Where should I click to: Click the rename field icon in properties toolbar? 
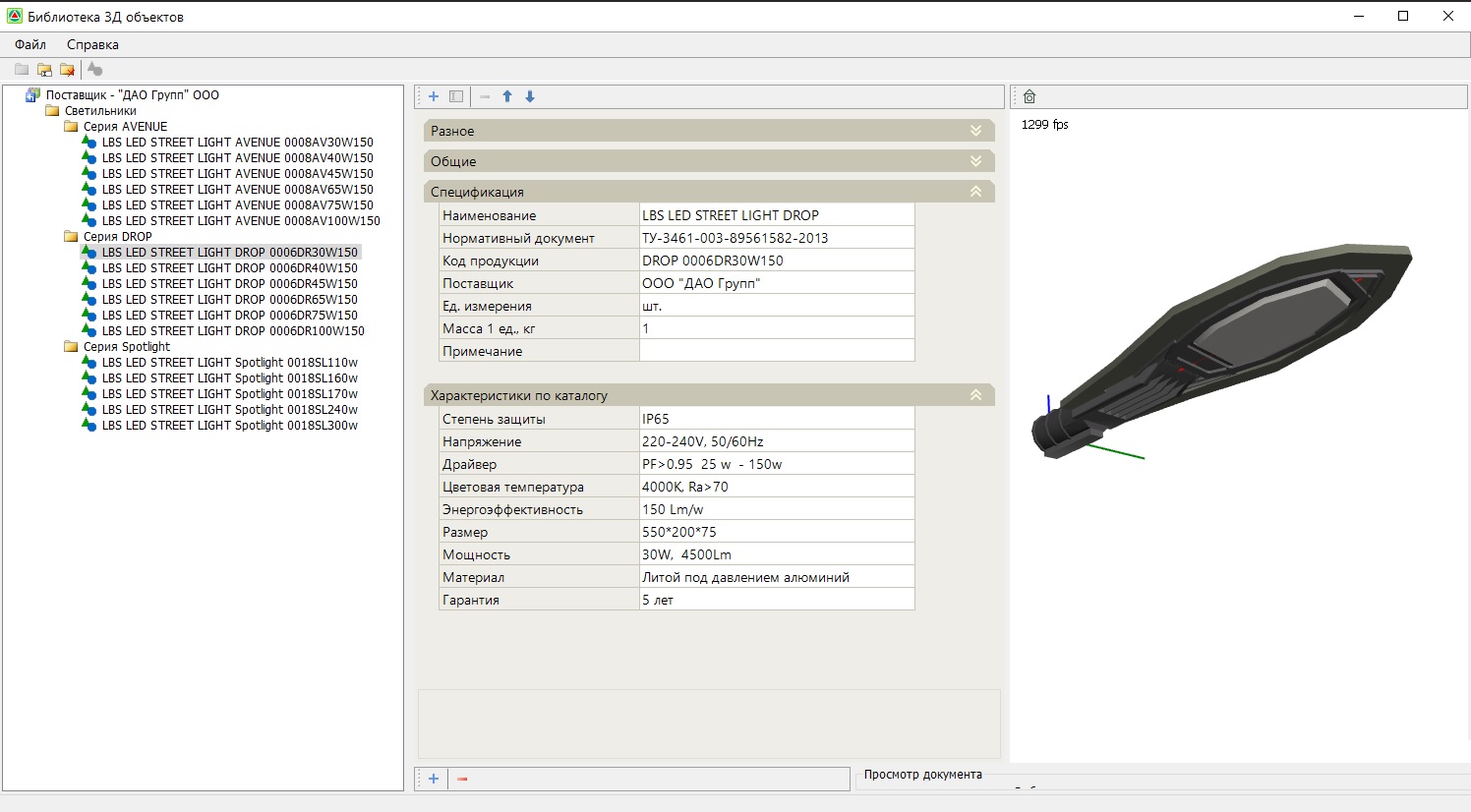point(456,96)
